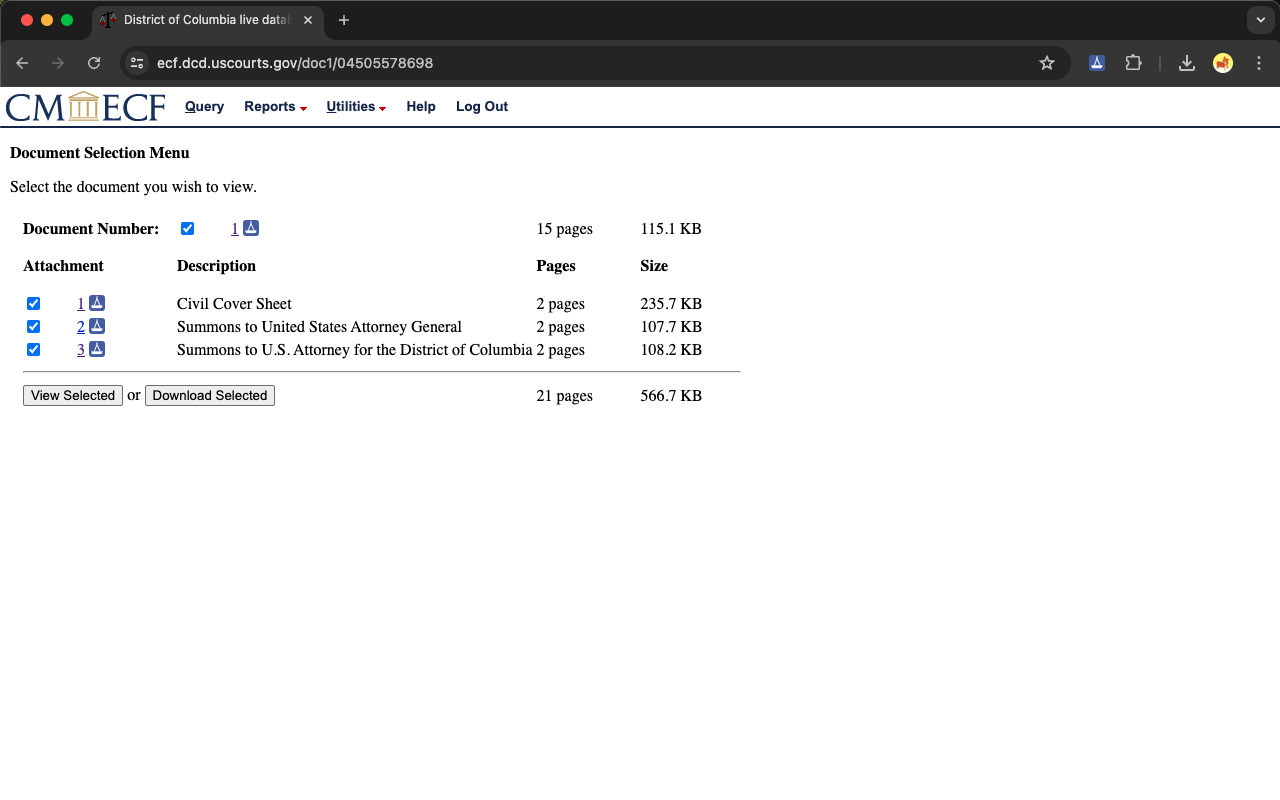Screen dimensions: 1280x800
Task: Click RECAP icon for attachment 3
Action: [97, 349]
